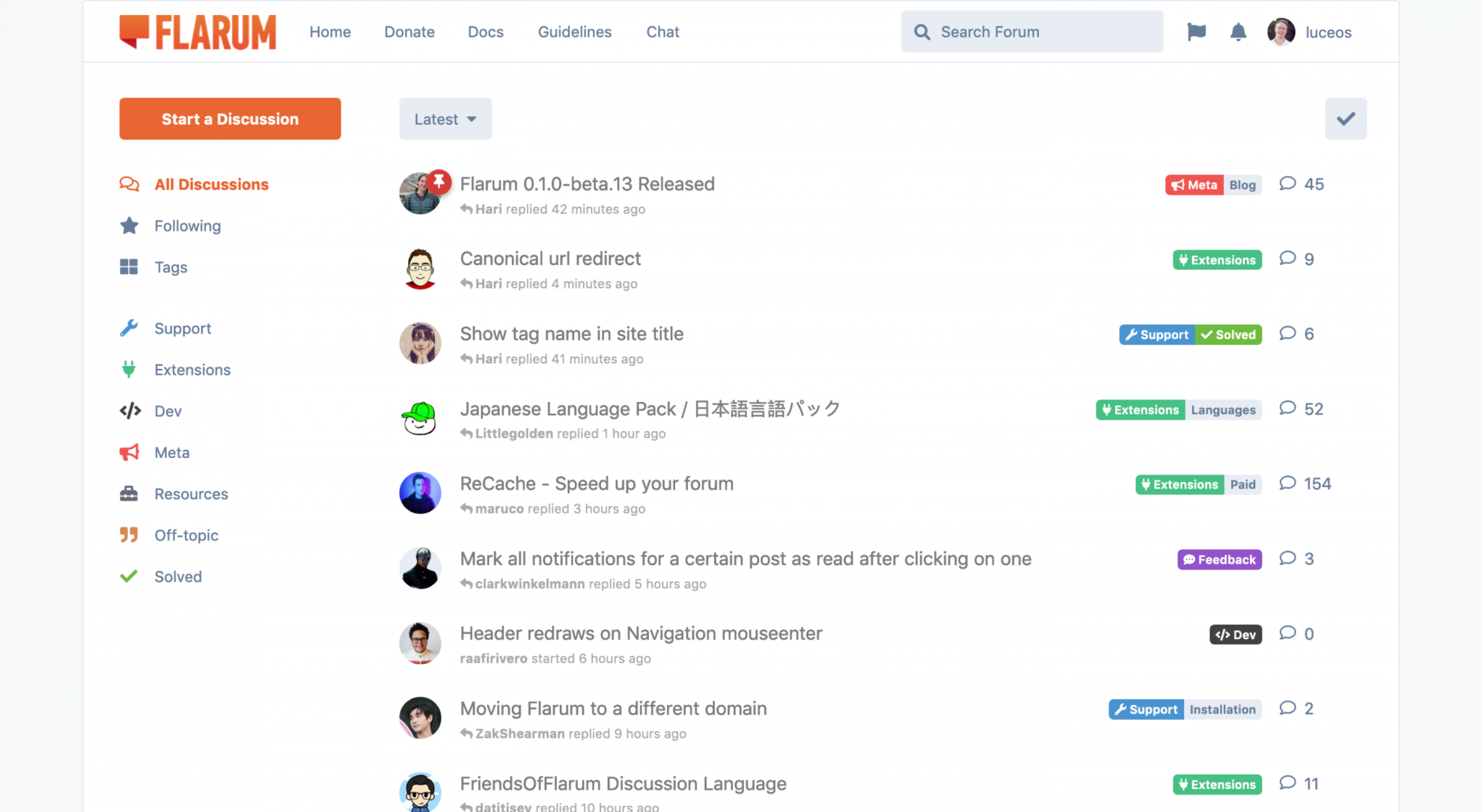
Task: Click the pinned sticky badge on Flarum release thread
Action: click(x=438, y=180)
